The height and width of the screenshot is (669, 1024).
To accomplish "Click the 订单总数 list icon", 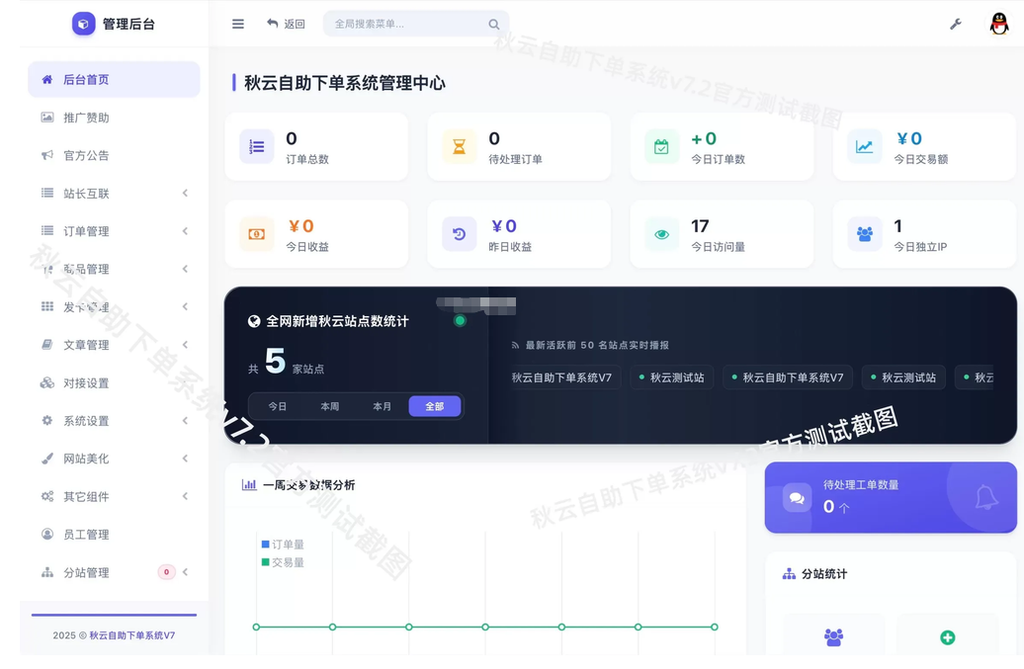I will click(257, 146).
